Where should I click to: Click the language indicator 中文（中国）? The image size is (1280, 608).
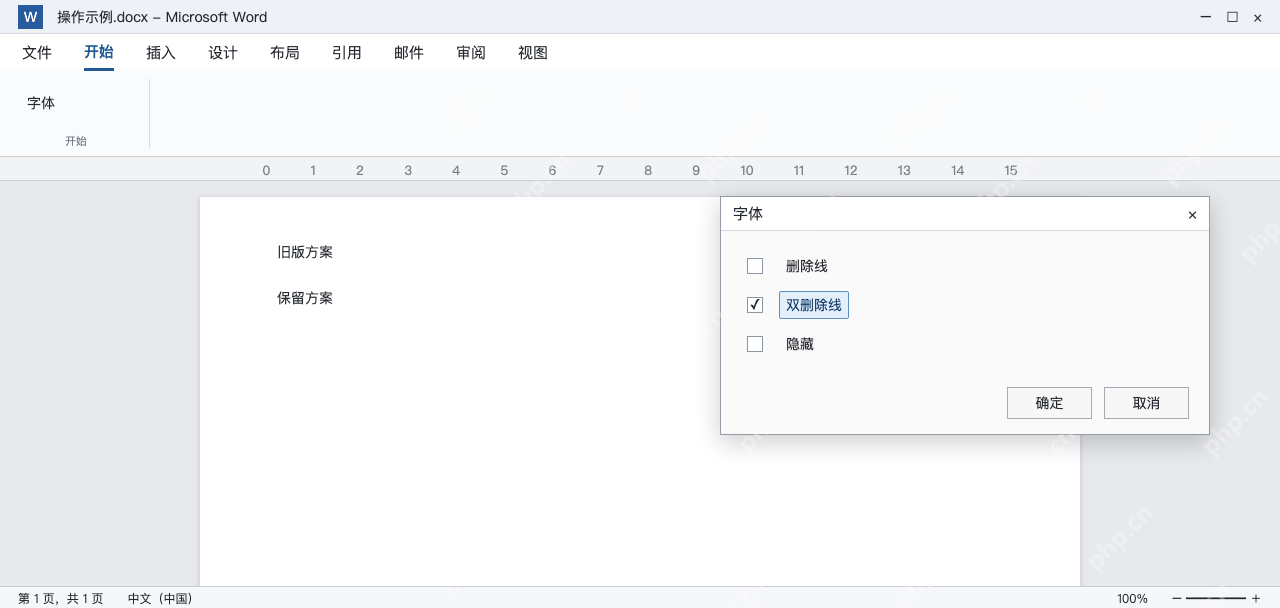(160, 598)
